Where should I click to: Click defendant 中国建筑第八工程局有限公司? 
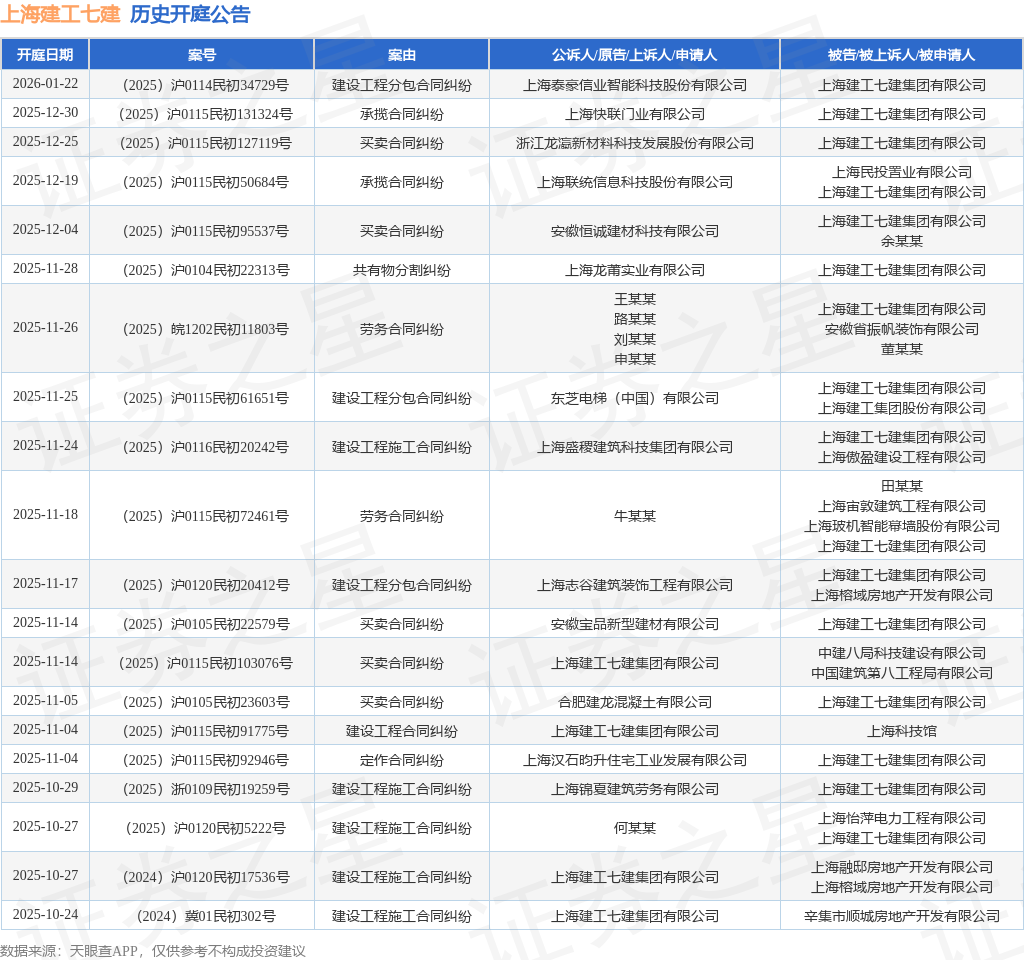click(x=902, y=673)
